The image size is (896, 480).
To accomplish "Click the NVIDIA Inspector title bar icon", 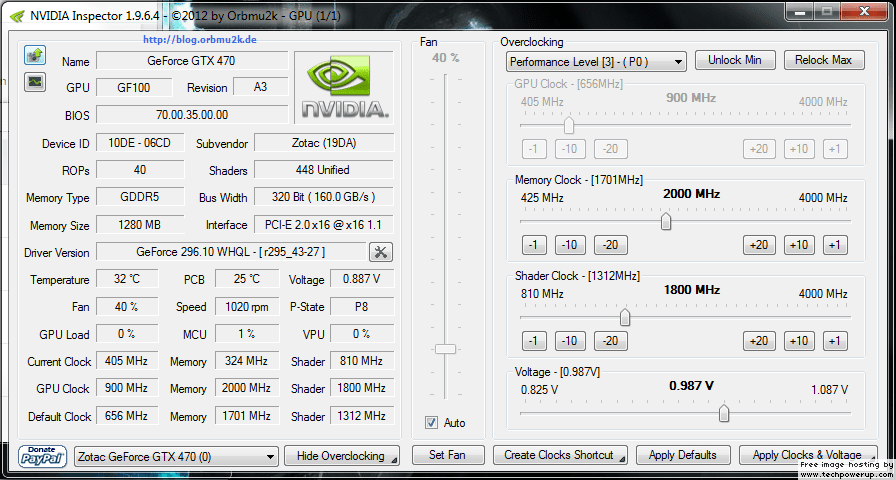I will pos(16,15).
